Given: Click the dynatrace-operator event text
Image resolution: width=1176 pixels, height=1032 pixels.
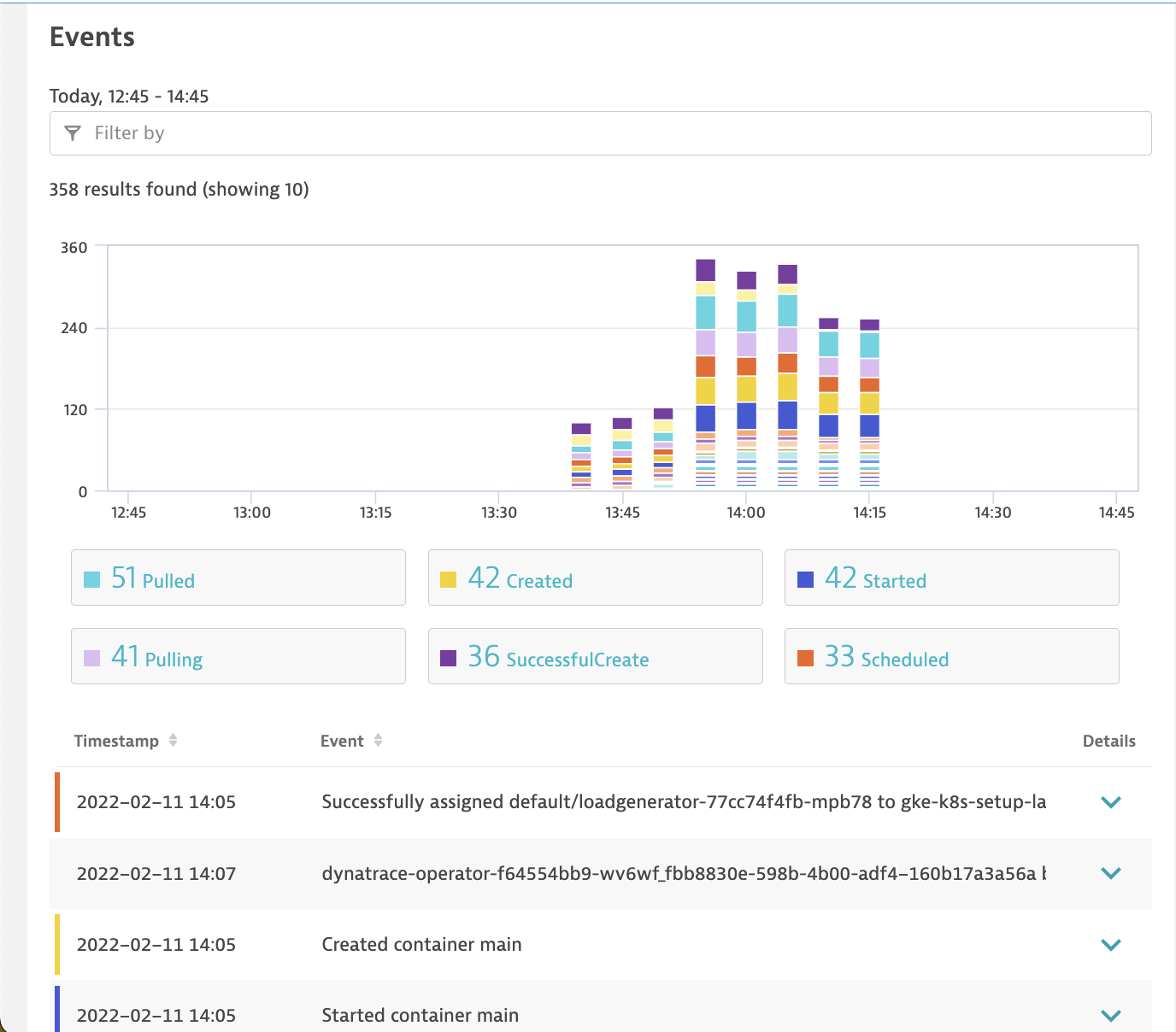Looking at the screenshot, I should tap(684, 873).
